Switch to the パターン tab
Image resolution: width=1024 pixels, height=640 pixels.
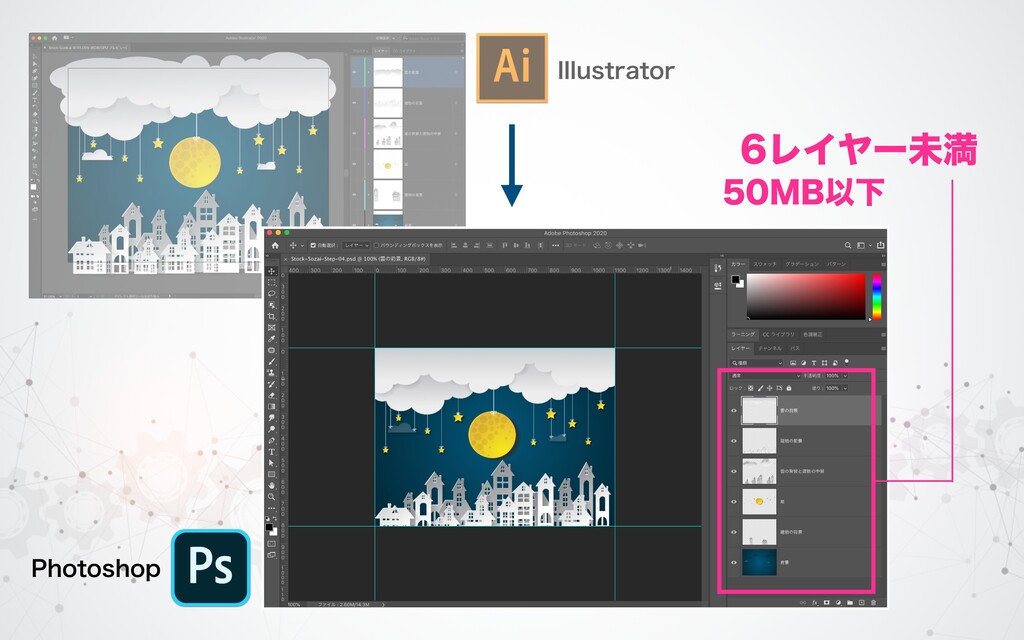tap(837, 264)
